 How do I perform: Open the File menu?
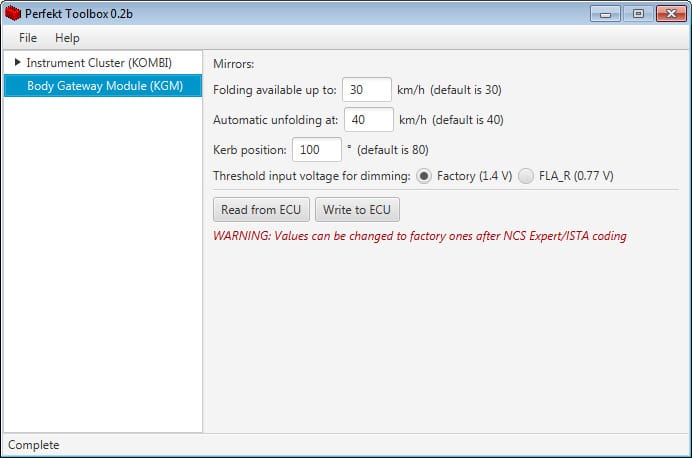click(x=27, y=38)
